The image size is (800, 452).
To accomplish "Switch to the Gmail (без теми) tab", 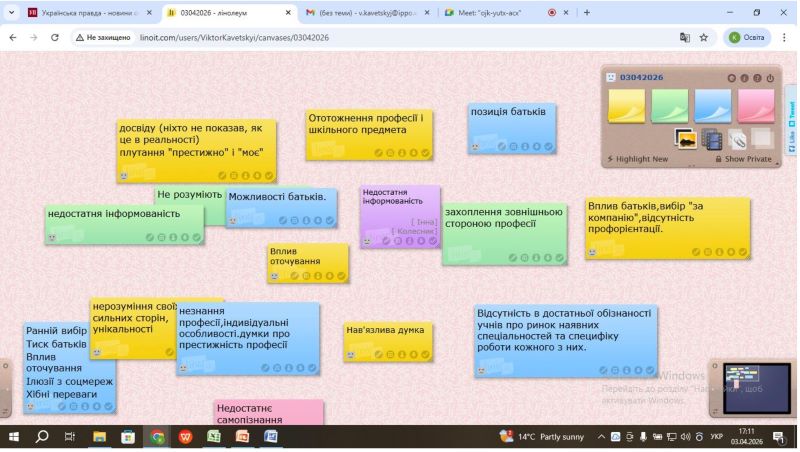I will pyautogui.click(x=367, y=13).
